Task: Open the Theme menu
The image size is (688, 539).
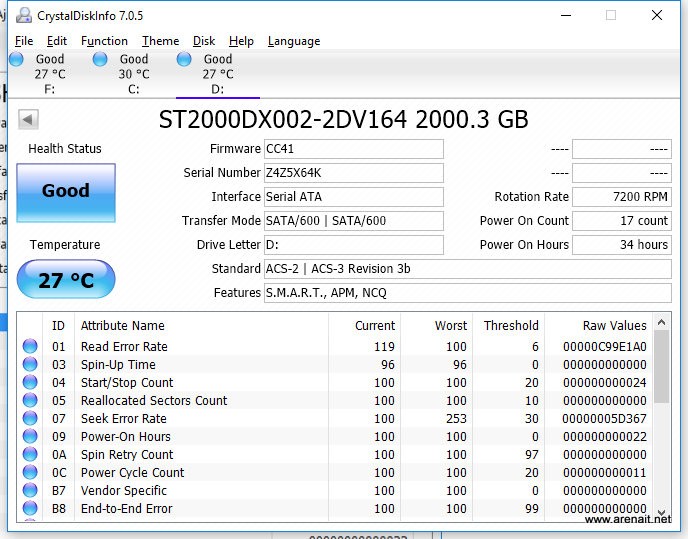Action: [160, 41]
